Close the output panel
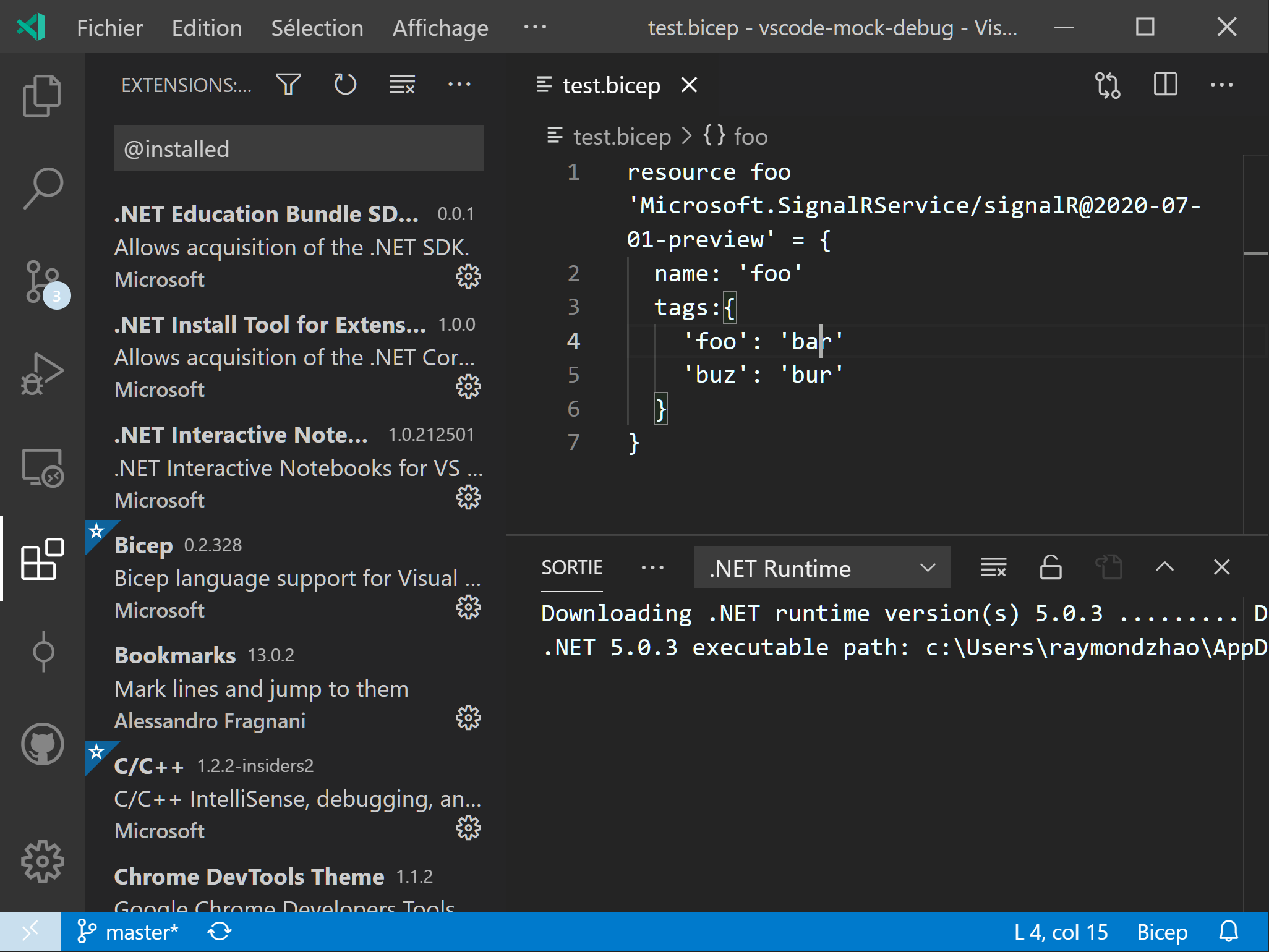Viewport: 1269px width, 952px height. (x=1221, y=567)
